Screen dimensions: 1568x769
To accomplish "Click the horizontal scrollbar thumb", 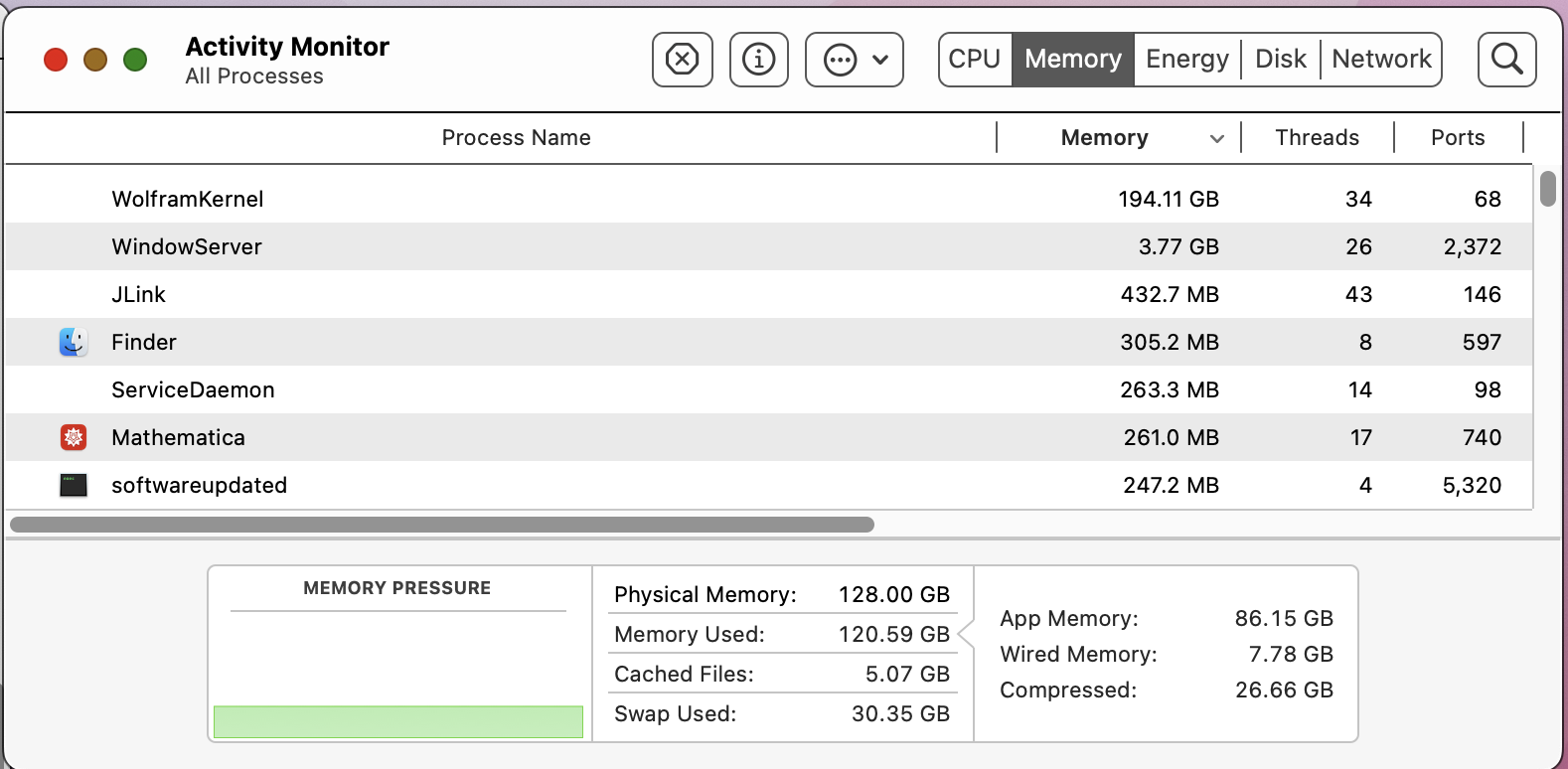I will pos(442,525).
